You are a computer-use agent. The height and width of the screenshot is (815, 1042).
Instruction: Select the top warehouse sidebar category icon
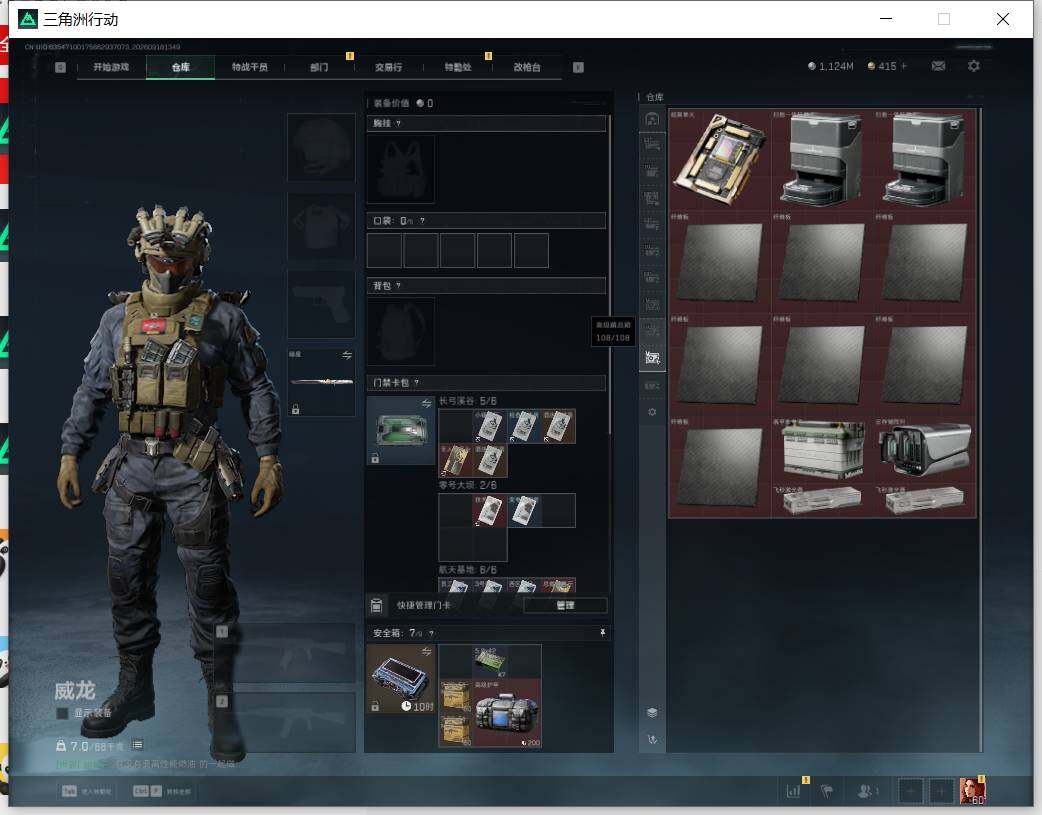coord(652,119)
